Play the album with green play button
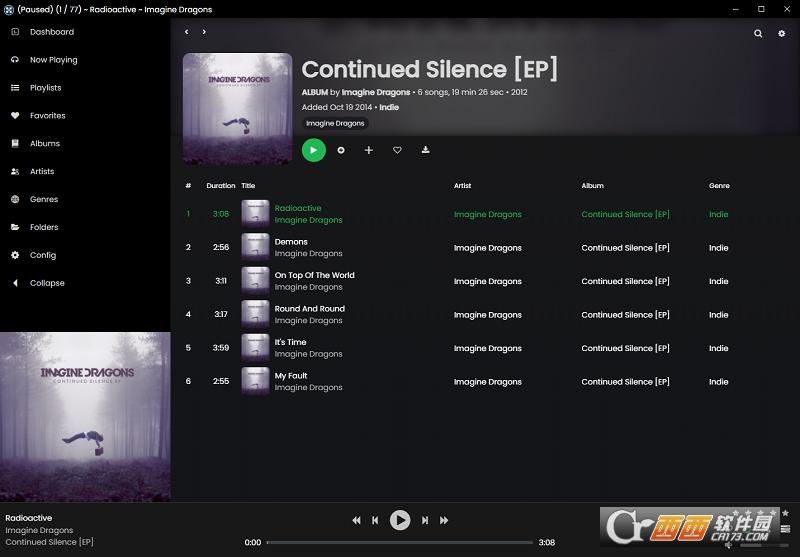Image resolution: width=800 pixels, height=557 pixels. 314,150
